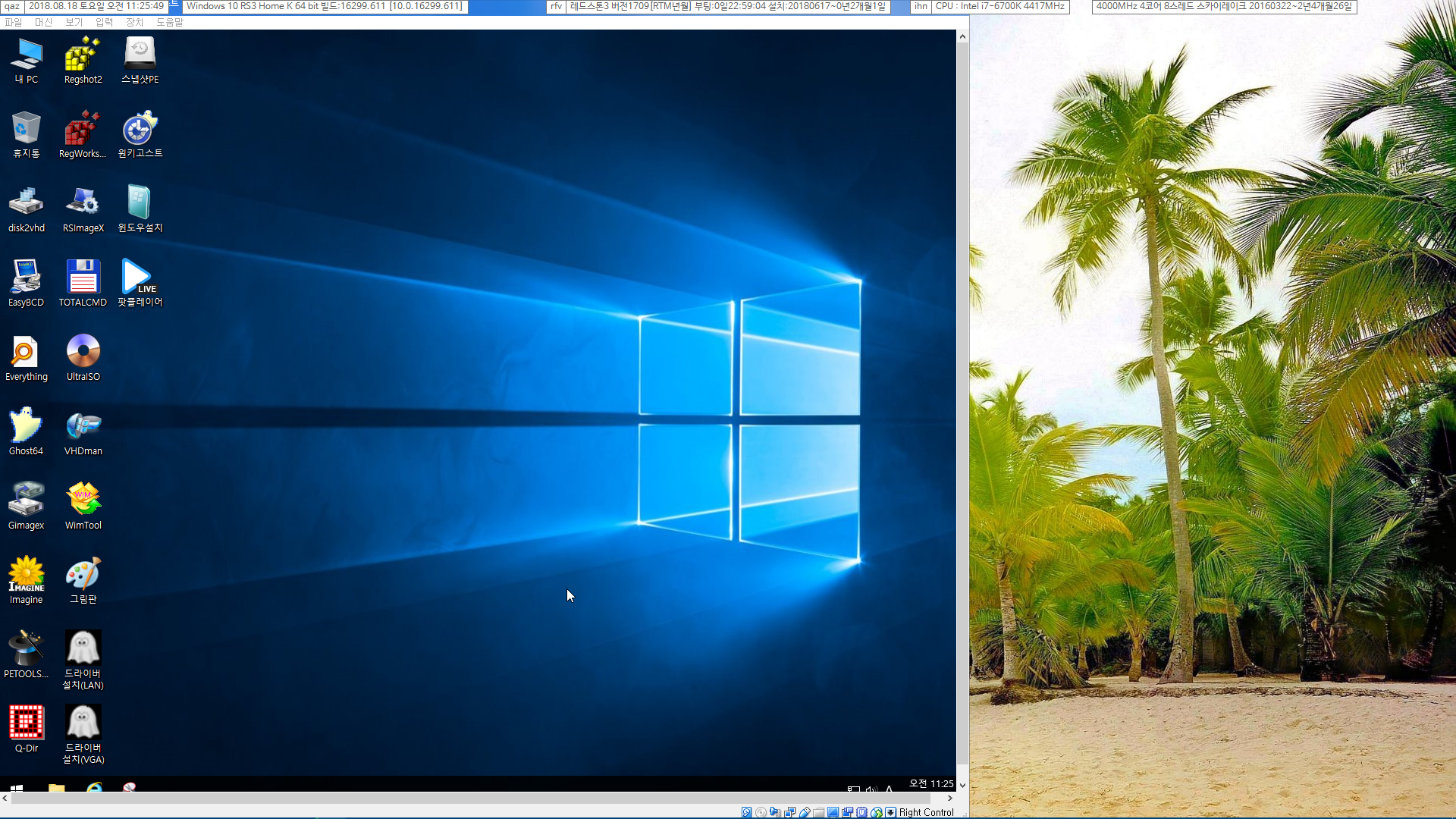Viewport: 1456px width, 819px height.
Task: Select the Regshot2 desktop icon
Action: pos(83,61)
